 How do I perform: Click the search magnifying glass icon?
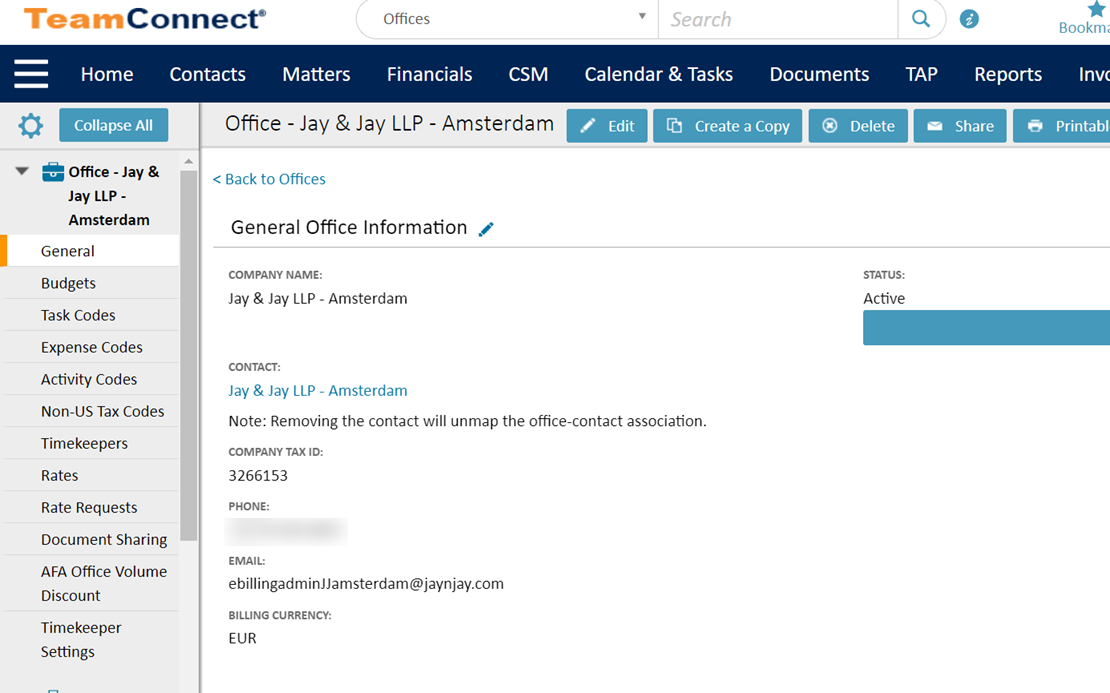point(919,19)
